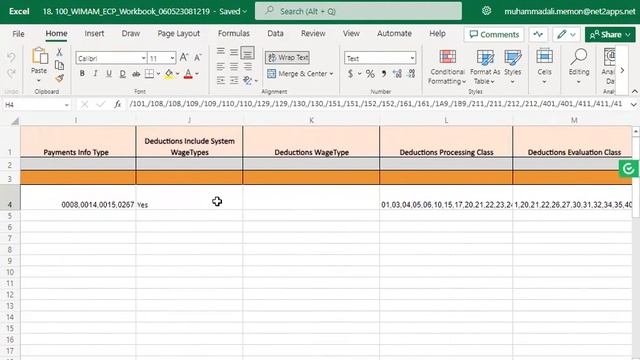This screenshot has width=640, height=360.
Task: Open cell Styles gallery
Action: coord(513,67)
